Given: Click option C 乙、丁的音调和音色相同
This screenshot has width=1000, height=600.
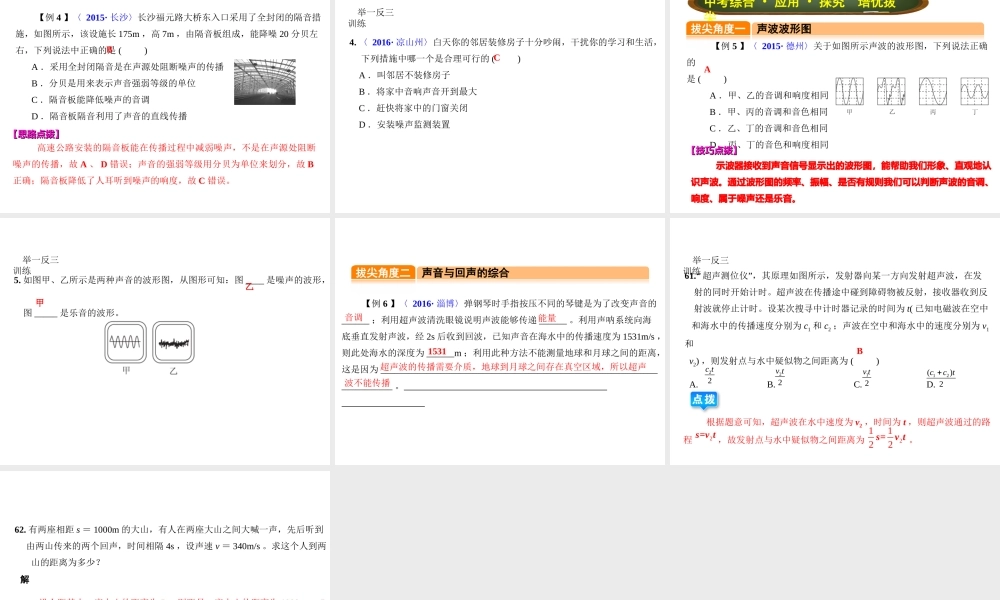Looking at the screenshot, I should click(x=768, y=129).
